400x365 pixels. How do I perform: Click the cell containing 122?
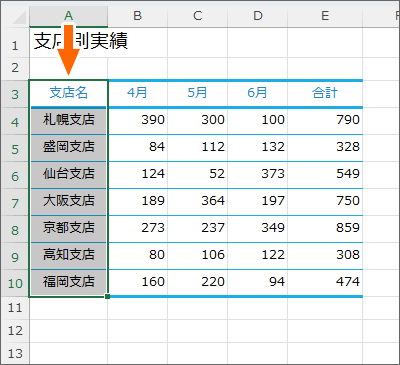(258, 256)
